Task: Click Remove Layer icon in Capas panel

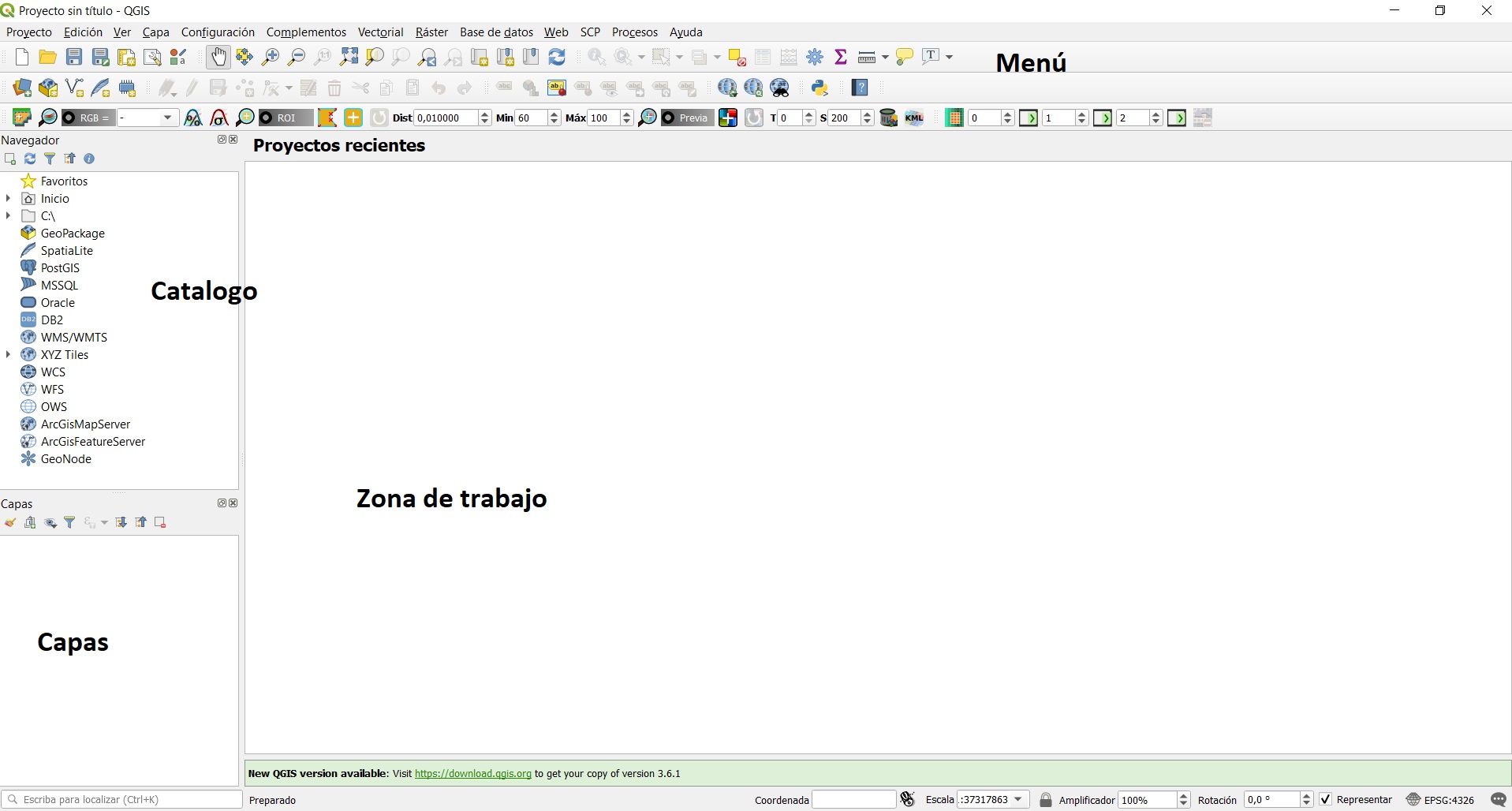Action: click(x=160, y=522)
